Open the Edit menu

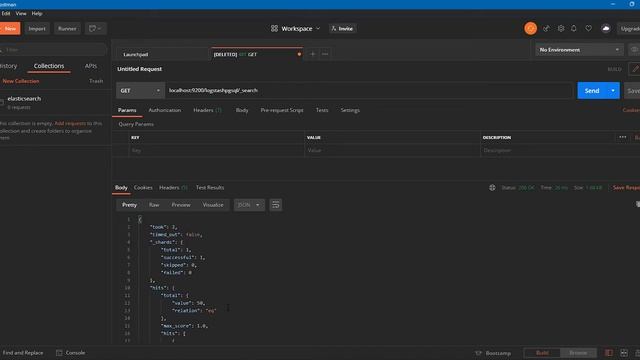pos(6,13)
